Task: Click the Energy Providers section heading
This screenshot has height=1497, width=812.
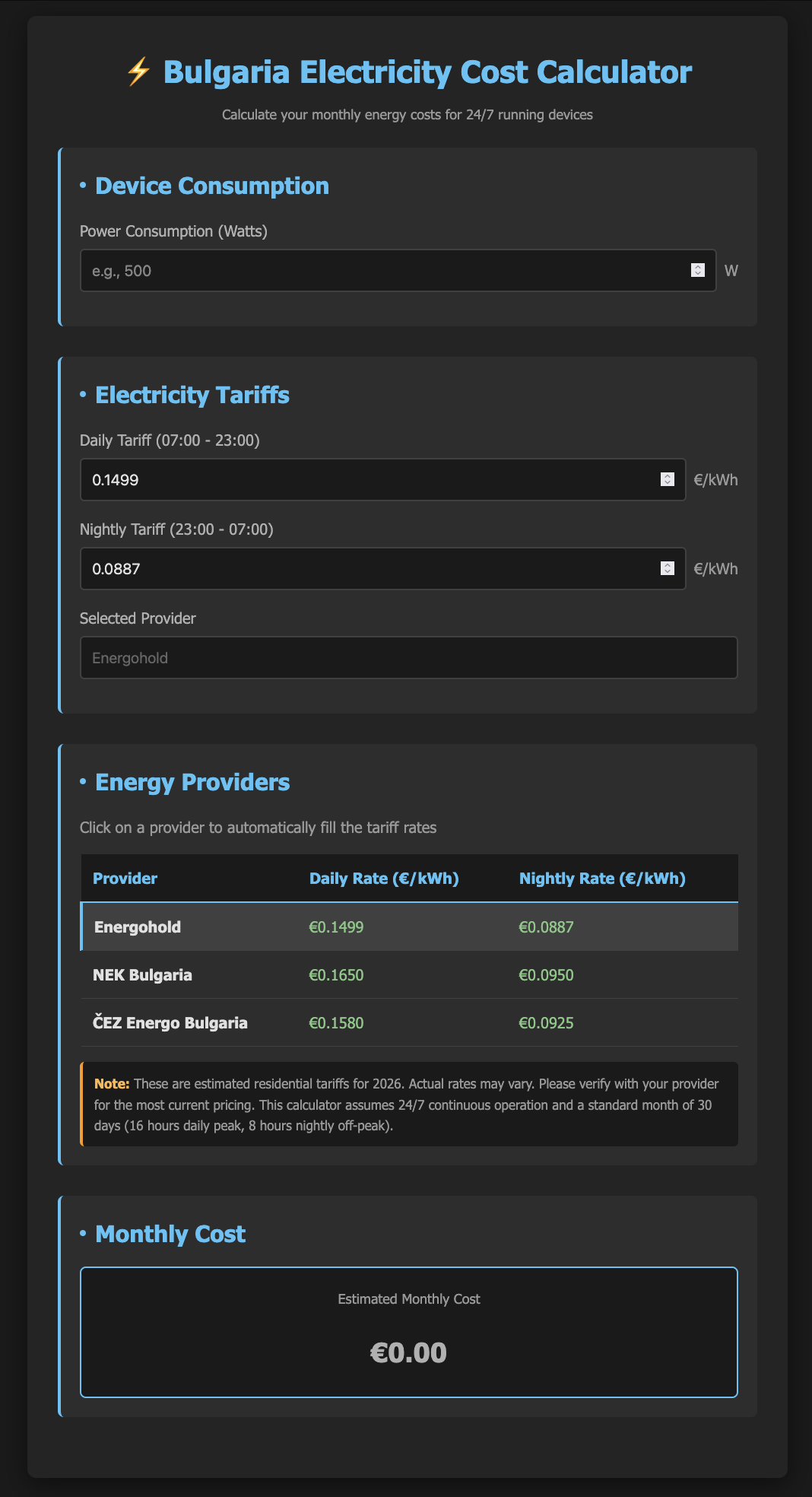Action: click(192, 783)
